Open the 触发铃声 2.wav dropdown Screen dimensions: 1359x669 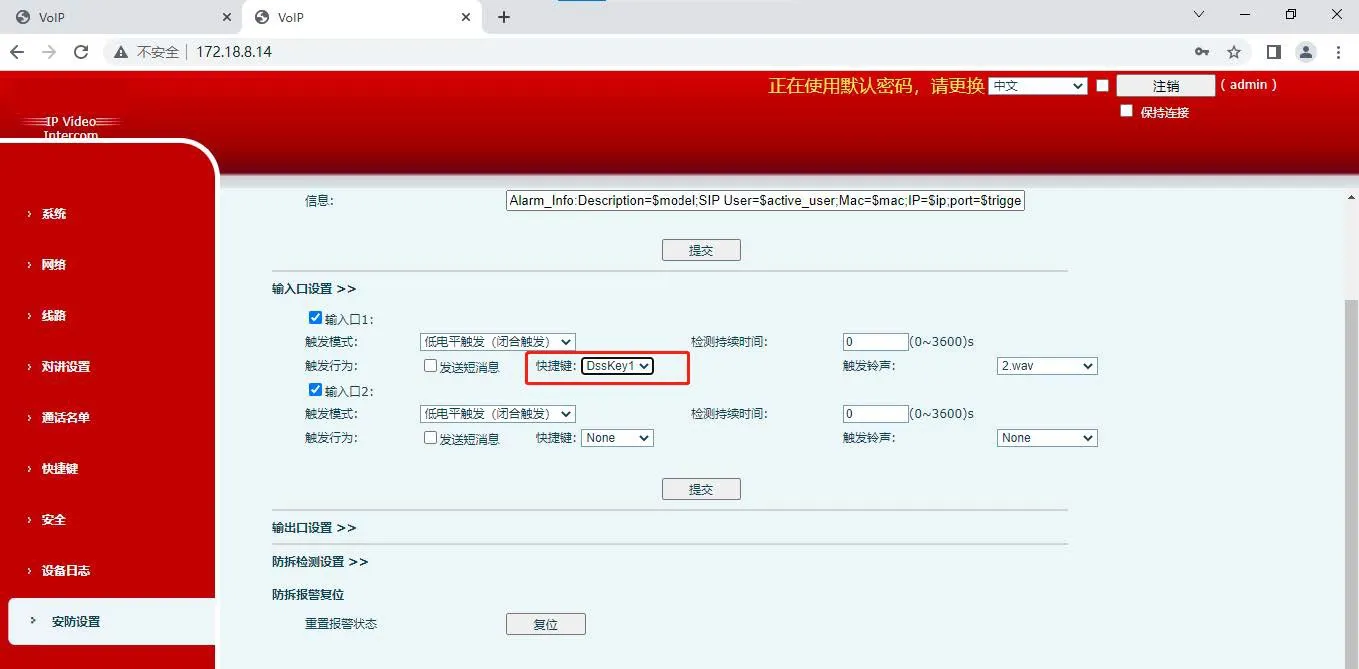pos(1046,365)
